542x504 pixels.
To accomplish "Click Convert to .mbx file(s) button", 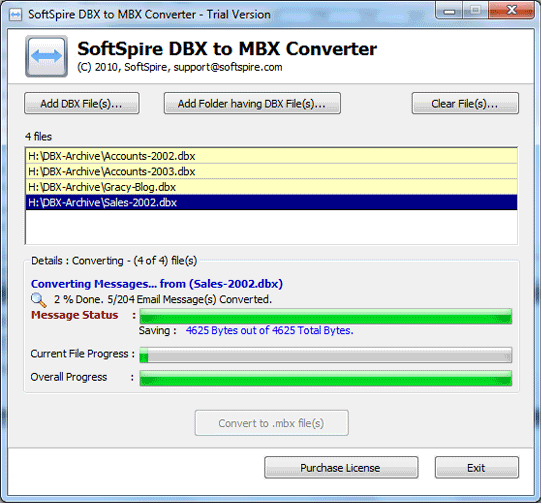I will (271, 423).
